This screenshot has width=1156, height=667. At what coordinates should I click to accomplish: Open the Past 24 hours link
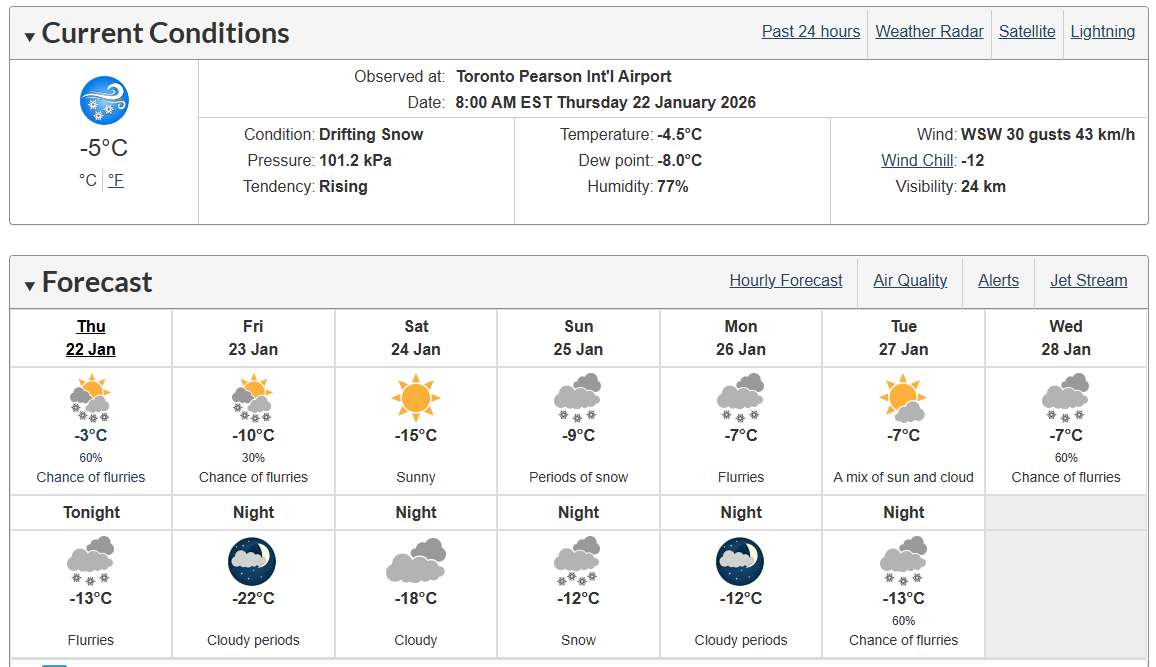click(811, 32)
